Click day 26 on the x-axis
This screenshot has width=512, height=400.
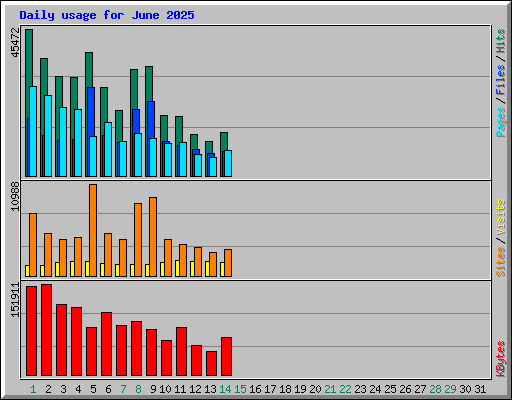click(x=405, y=389)
